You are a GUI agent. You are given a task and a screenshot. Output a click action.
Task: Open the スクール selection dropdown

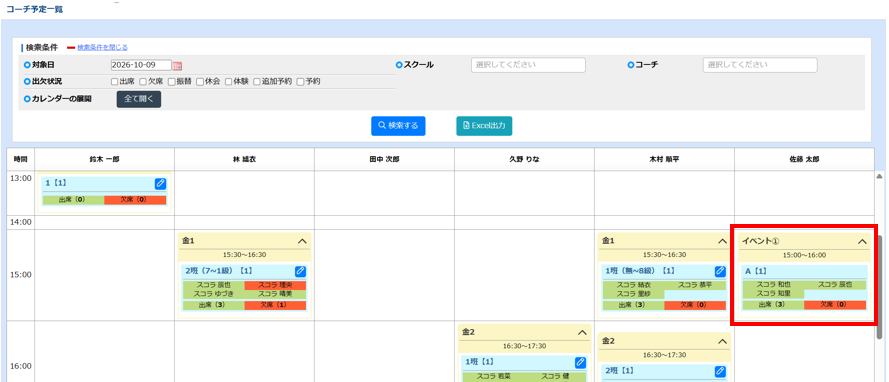pyautogui.click(x=528, y=65)
